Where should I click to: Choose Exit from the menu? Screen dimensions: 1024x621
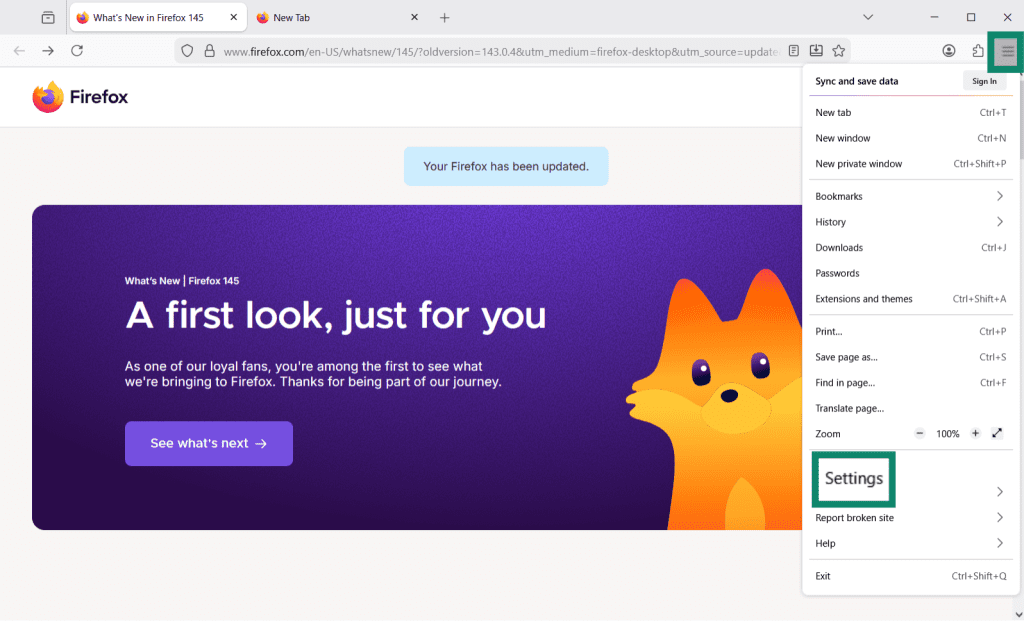[910, 576]
